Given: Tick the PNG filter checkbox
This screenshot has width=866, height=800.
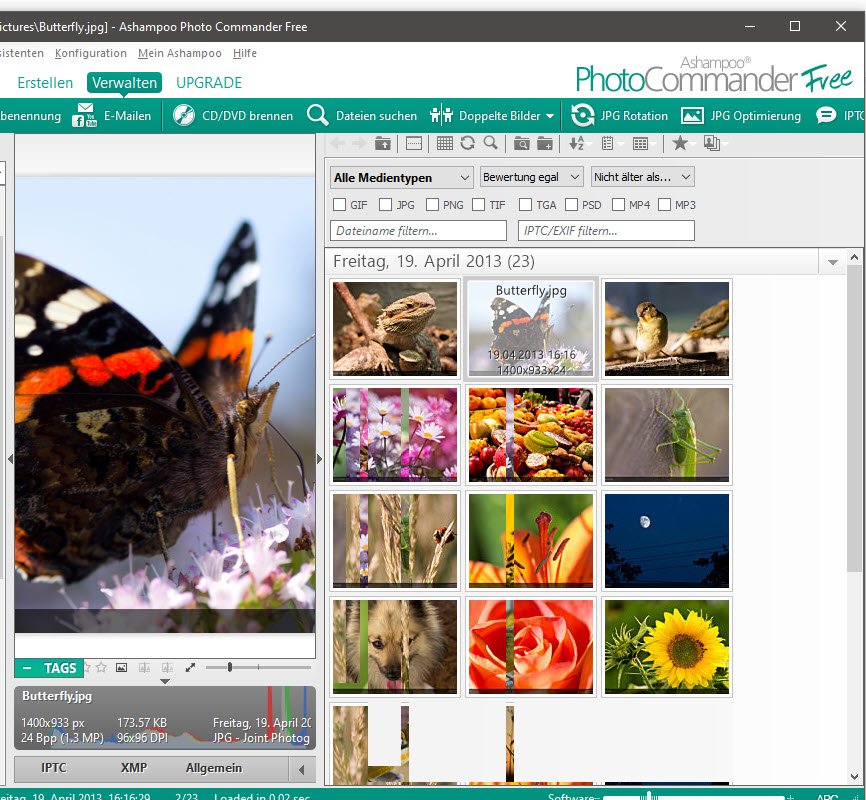Looking at the screenshot, I should click(432, 205).
